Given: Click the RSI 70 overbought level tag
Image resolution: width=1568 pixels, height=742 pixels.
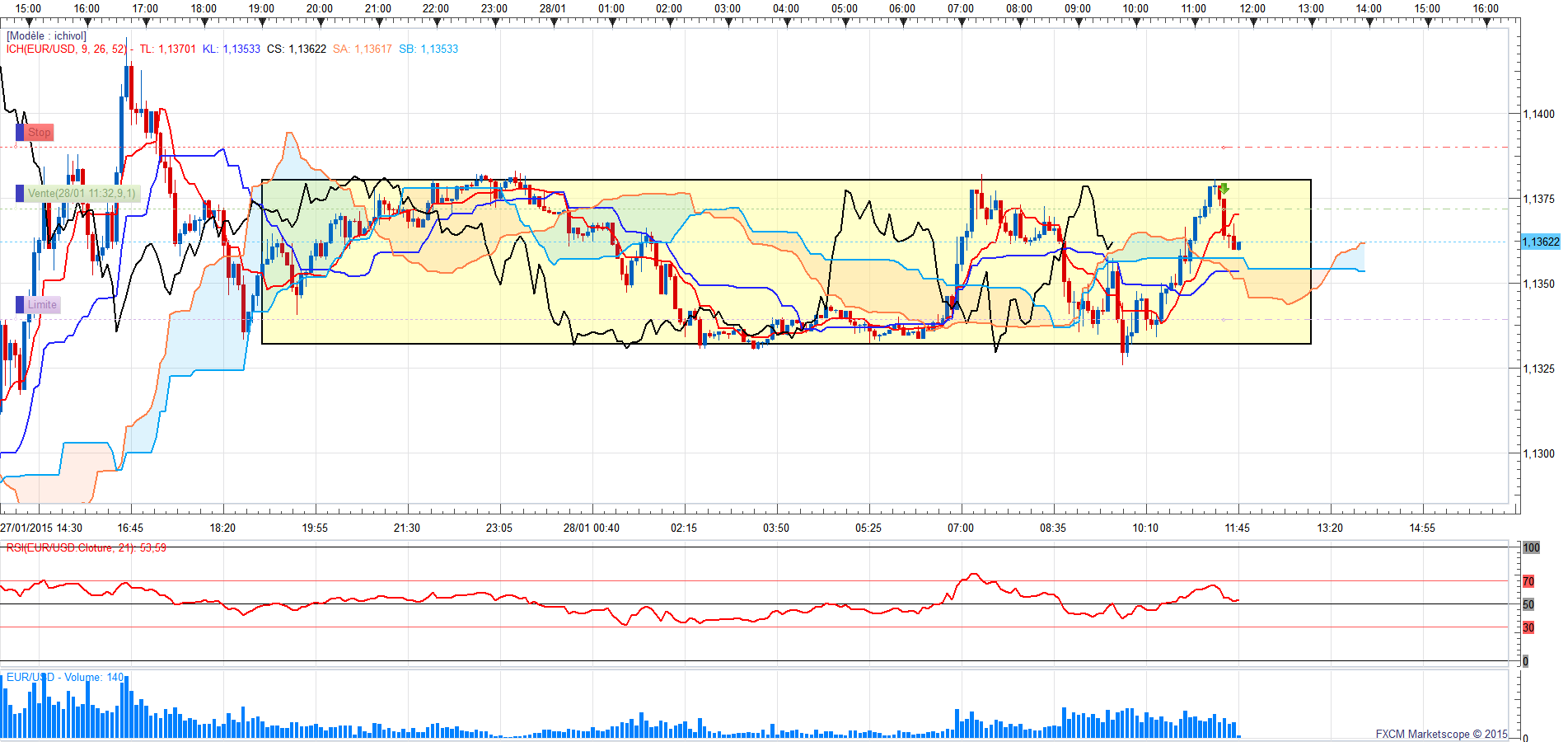Looking at the screenshot, I should (x=1528, y=581).
